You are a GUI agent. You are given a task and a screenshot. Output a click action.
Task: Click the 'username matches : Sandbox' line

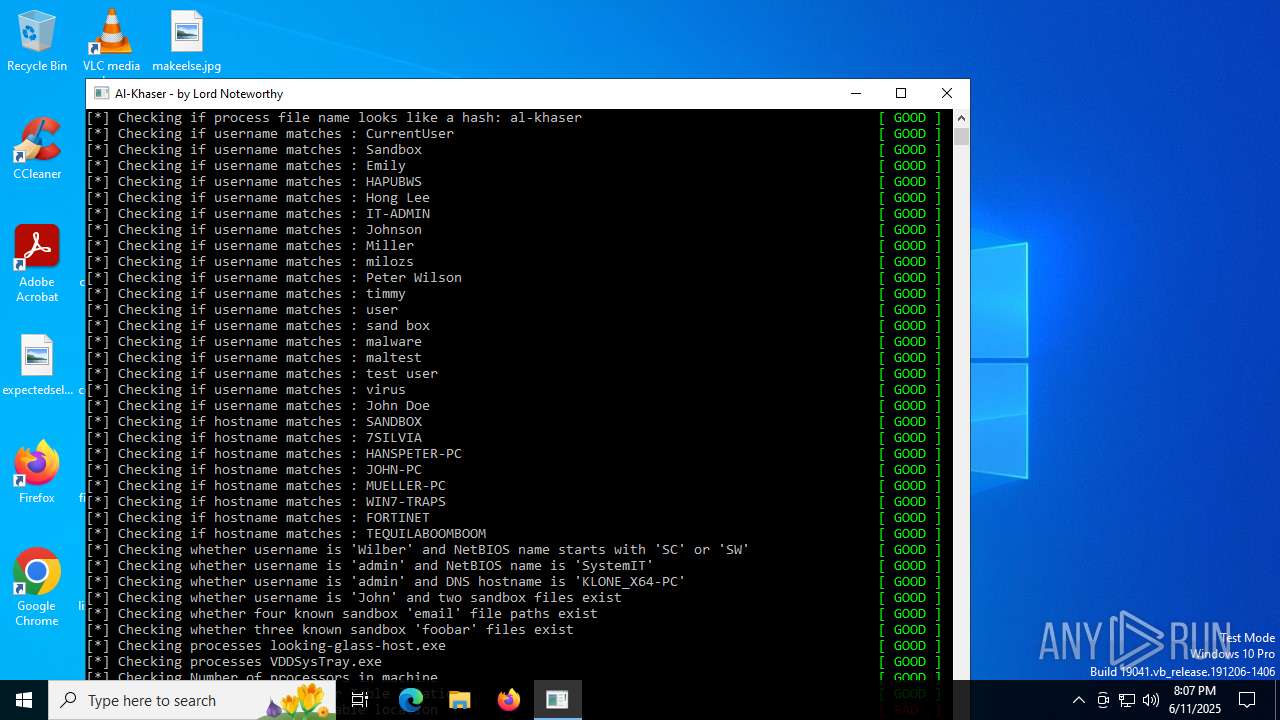tap(254, 150)
